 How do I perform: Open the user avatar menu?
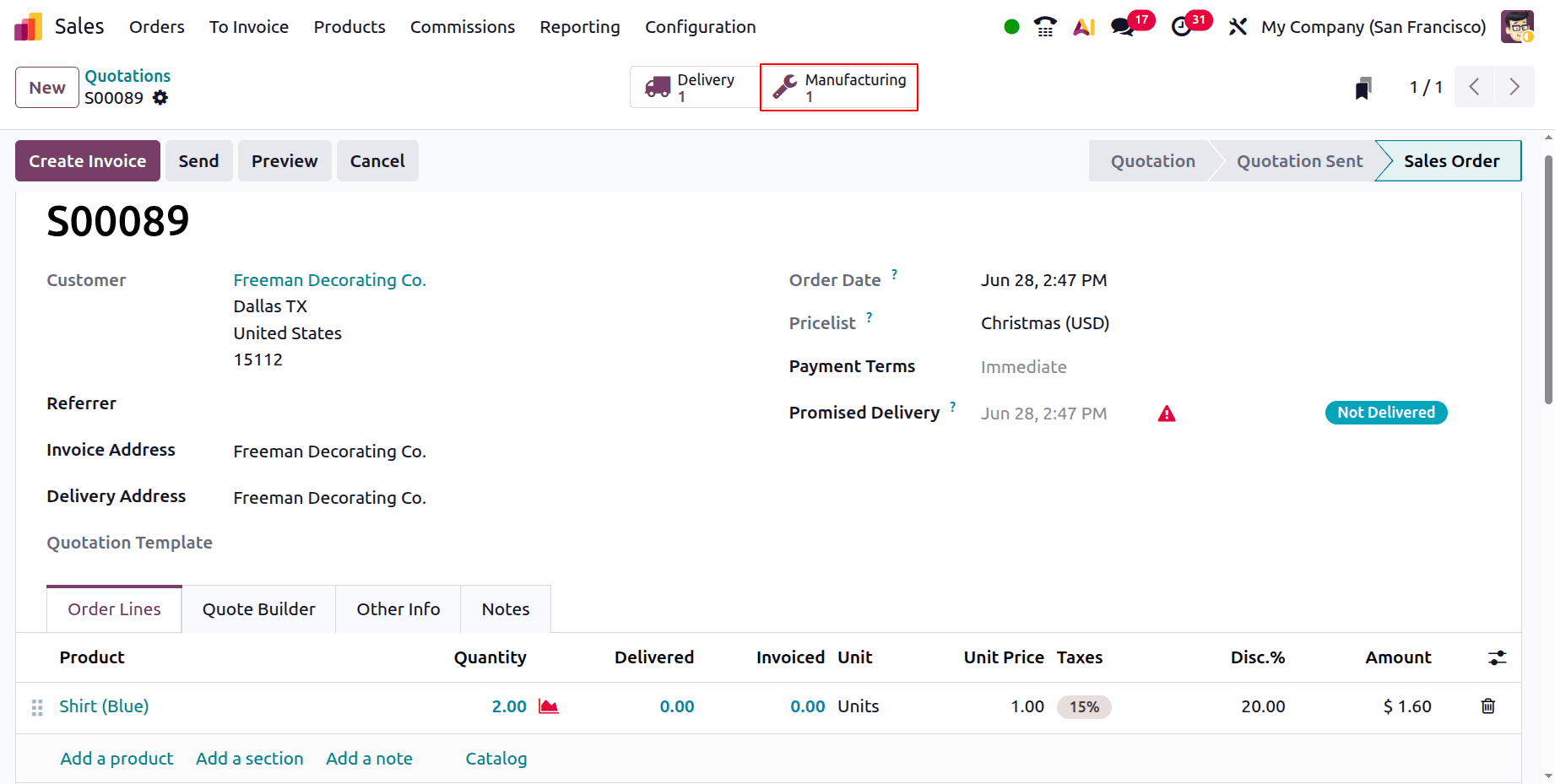click(1517, 27)
